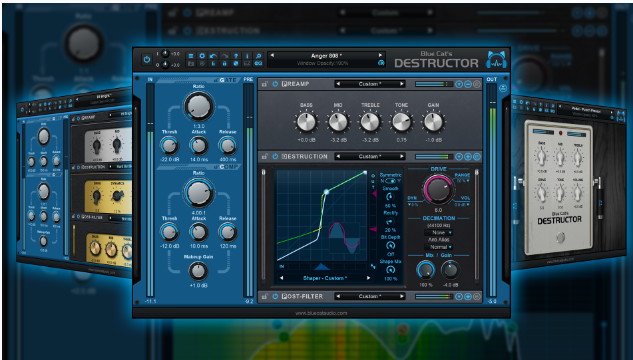Click the round icon beside Window Opacity
The image size is (633, 360).
380,63
